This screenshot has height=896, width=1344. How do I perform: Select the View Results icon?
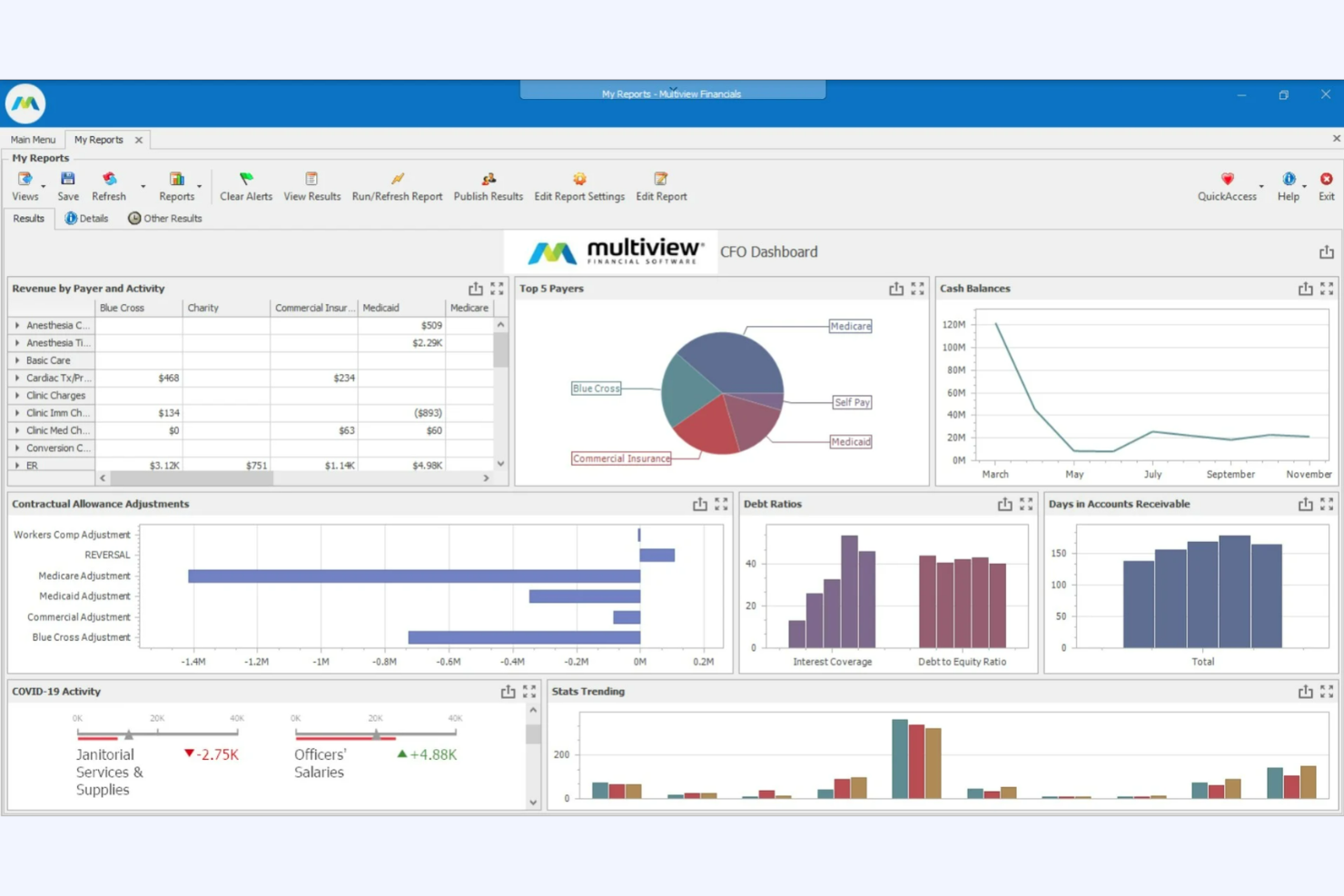[311, 178]
